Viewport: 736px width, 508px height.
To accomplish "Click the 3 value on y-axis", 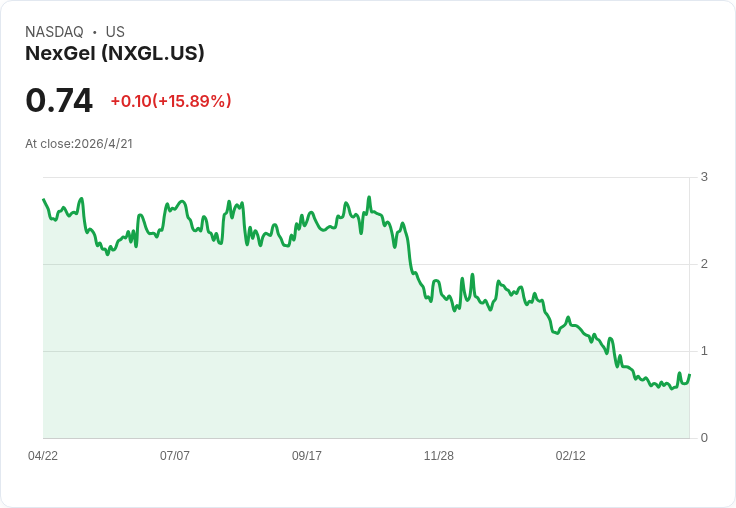I will point(704,177).
